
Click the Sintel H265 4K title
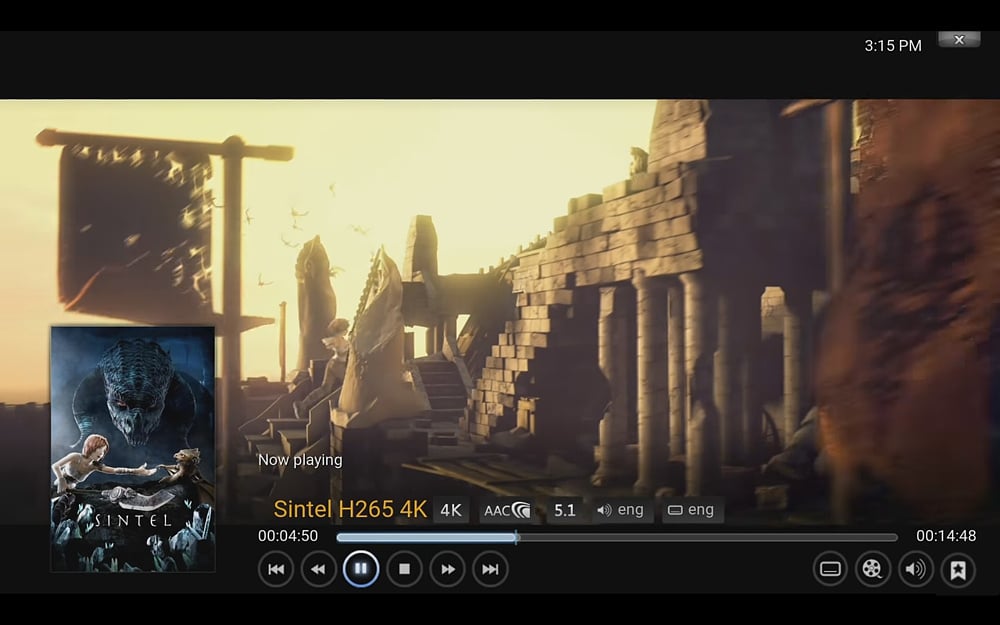[350, 509]
